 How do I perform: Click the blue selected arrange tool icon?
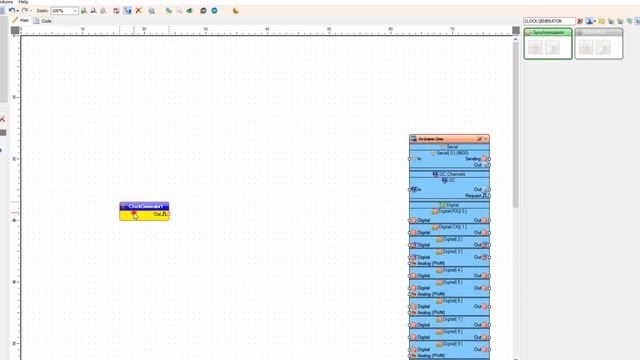click(x=127, y=11)
